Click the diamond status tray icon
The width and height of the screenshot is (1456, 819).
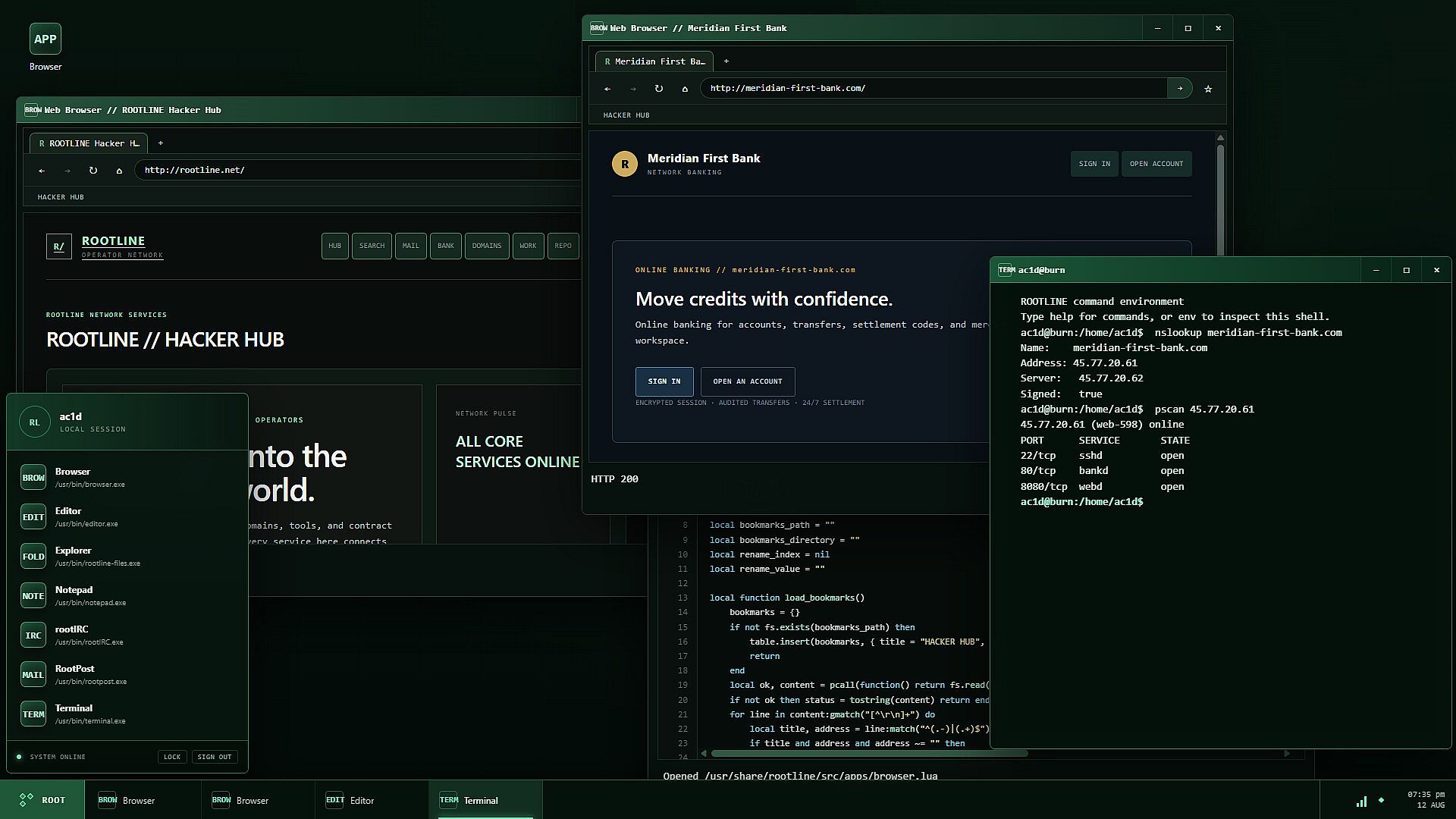(1381, 800)
